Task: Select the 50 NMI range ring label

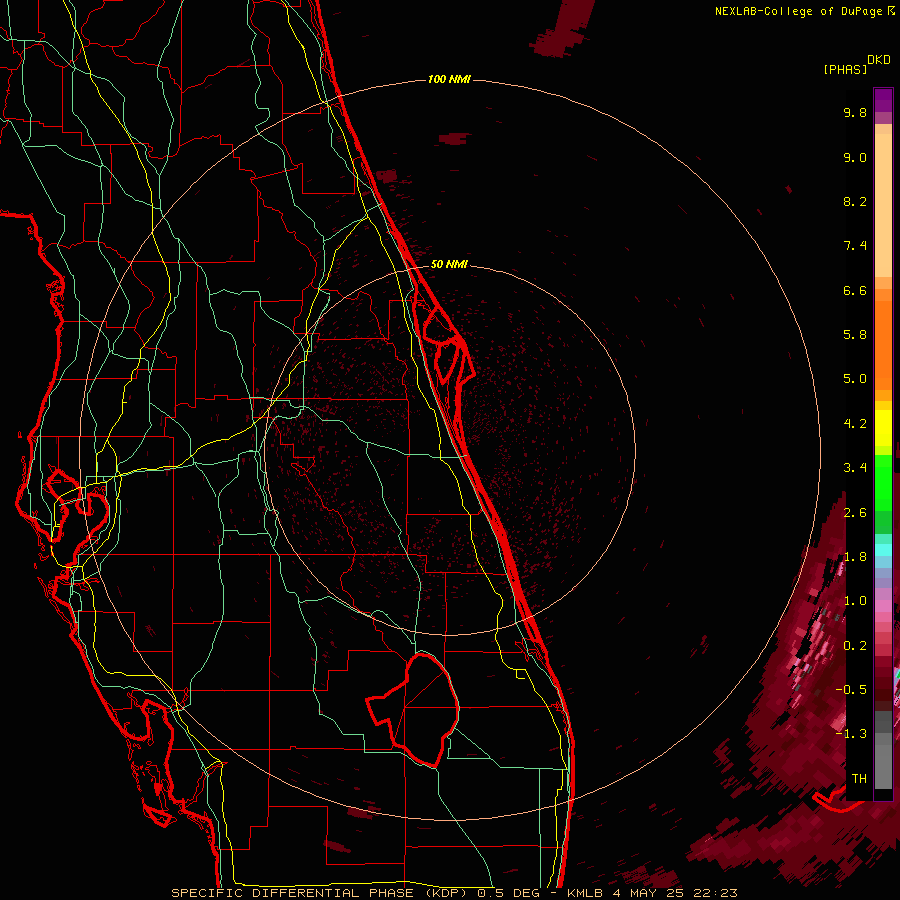Action: coord(449,264)
